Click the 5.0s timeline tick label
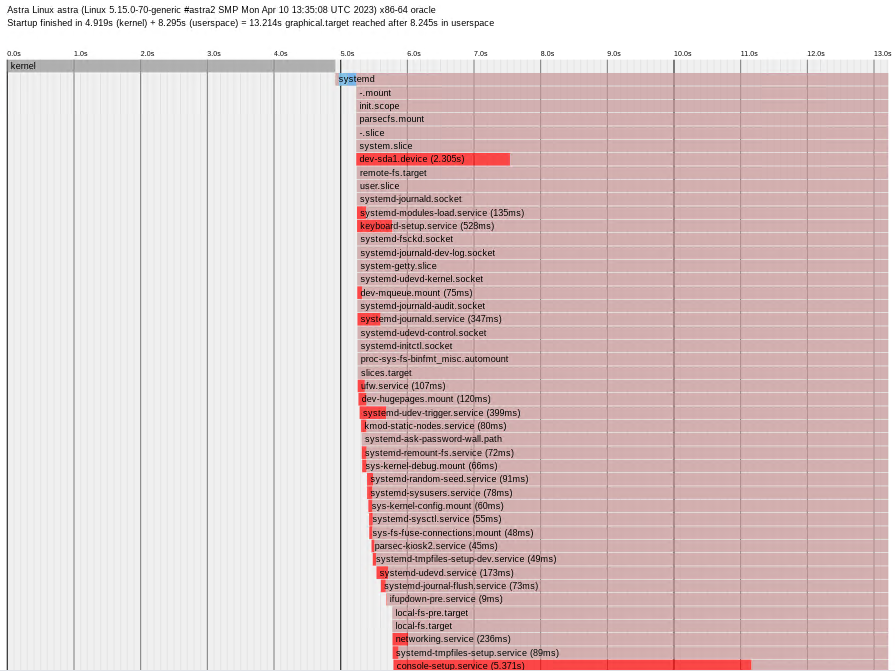The width and height of the screenshot is (895, 671). point(347,53)
